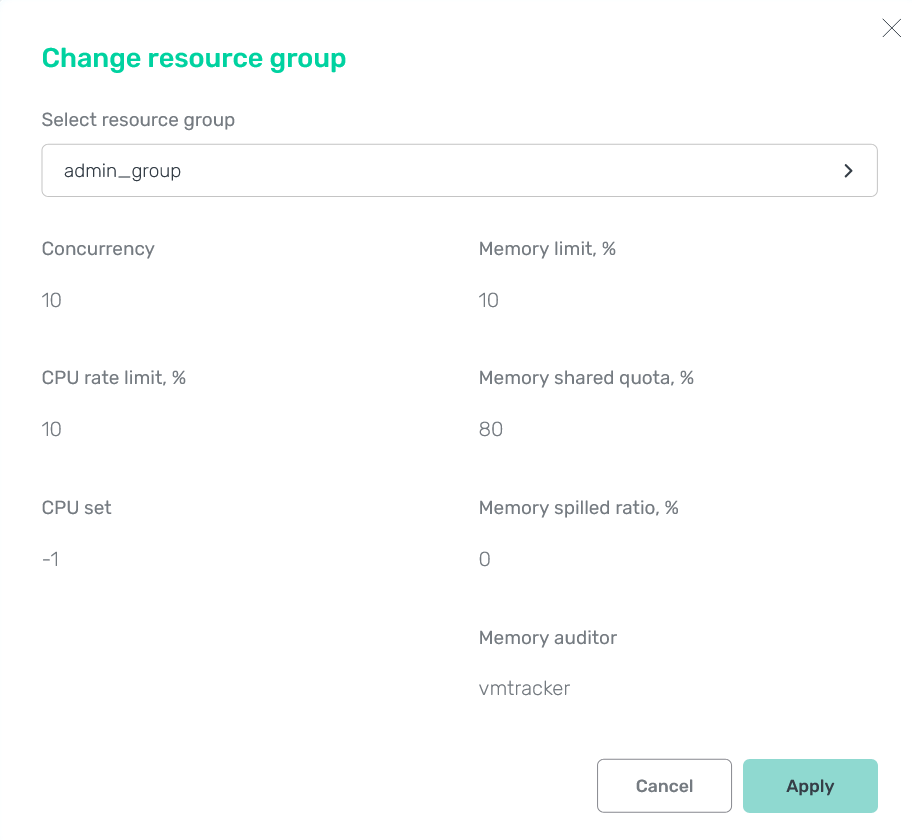912x840 pixels.
Task: Click the vmtracker Memory auditor value
Action: [x=524, y=688]
